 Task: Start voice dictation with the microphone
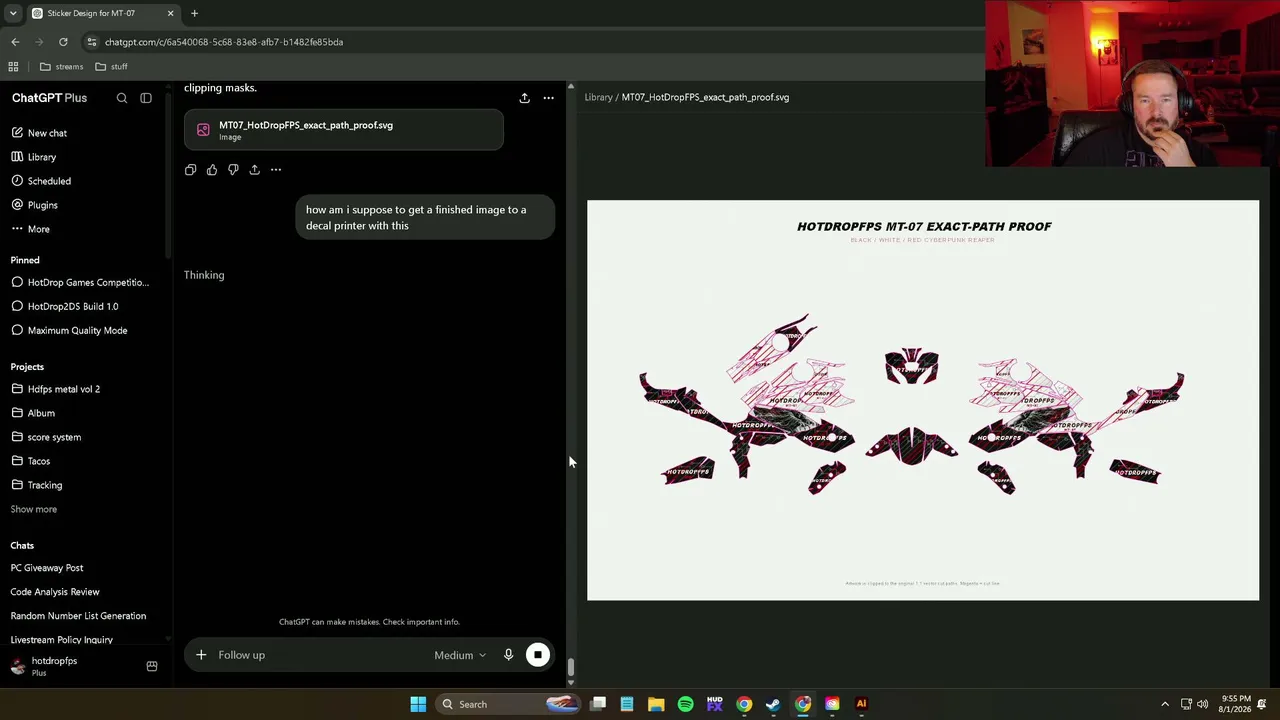[x=508, y=655]
